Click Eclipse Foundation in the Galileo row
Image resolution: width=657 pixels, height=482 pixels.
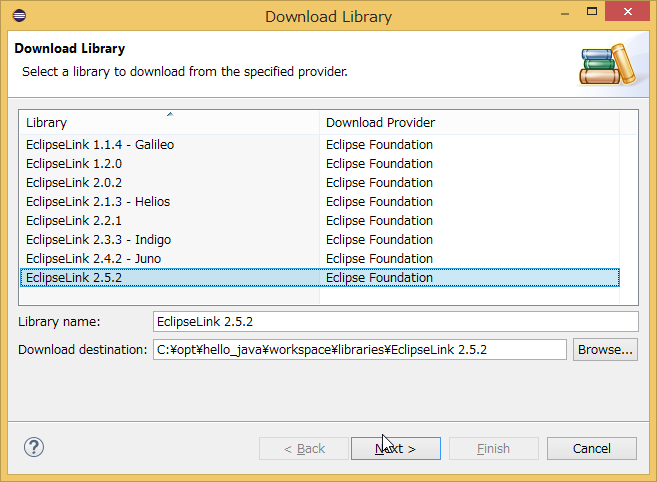[379, 145]
